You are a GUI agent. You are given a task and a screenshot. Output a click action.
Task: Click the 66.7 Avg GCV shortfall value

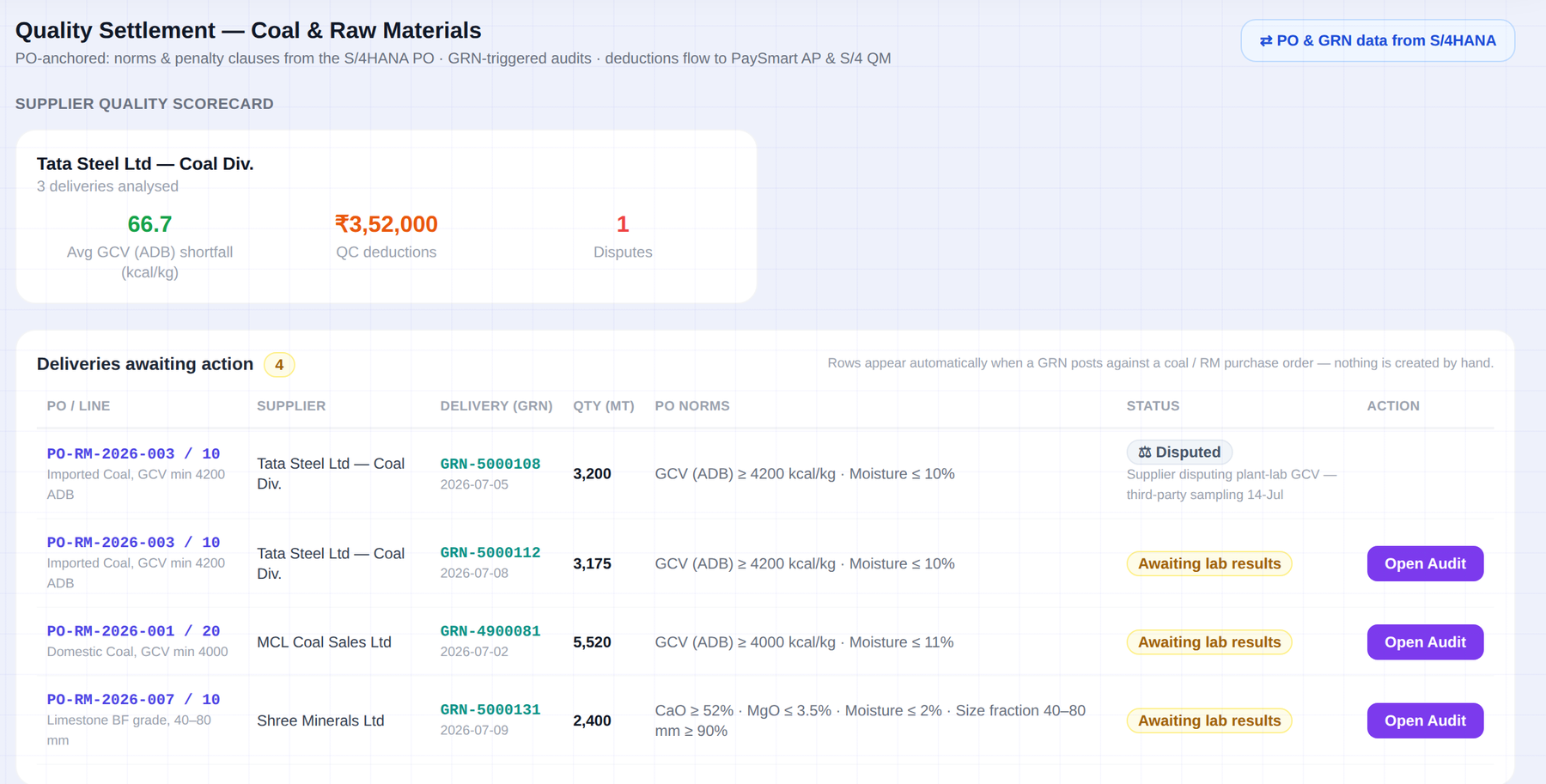pos(149,224)
